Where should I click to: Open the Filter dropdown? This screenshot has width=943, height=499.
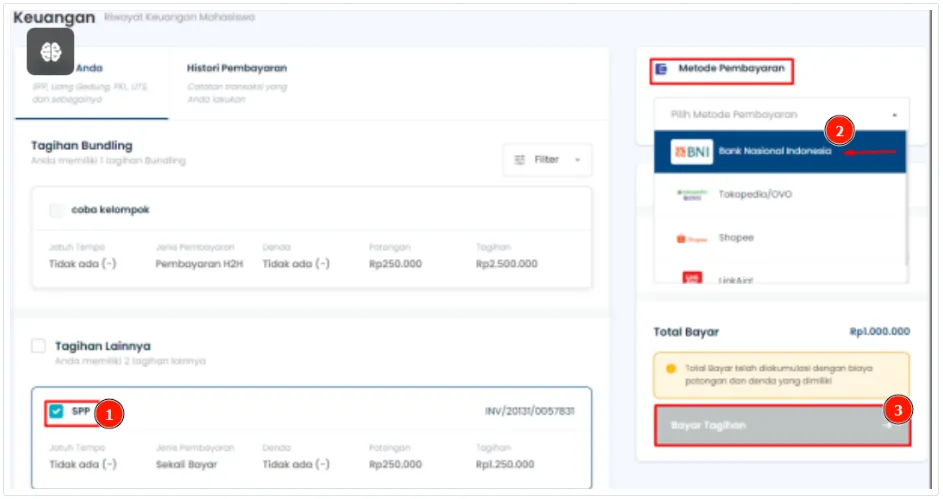click(x=547, y=159)
